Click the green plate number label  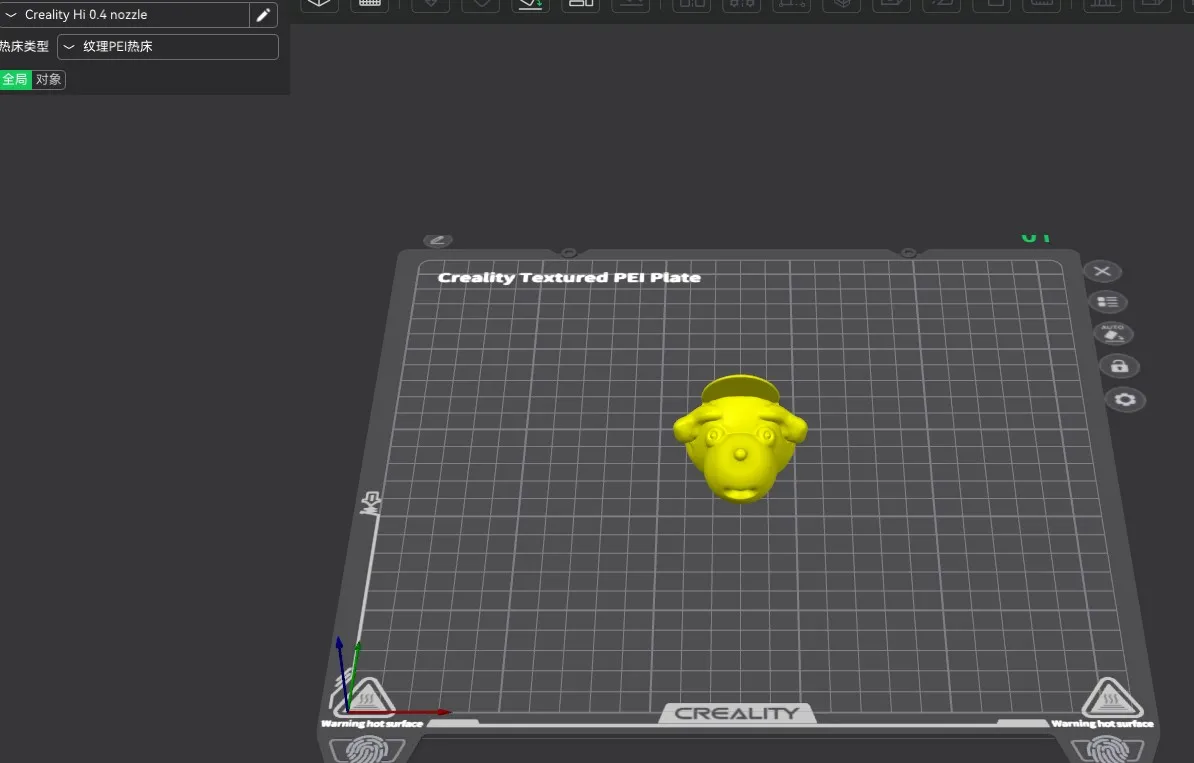(x=1035, y=238)
